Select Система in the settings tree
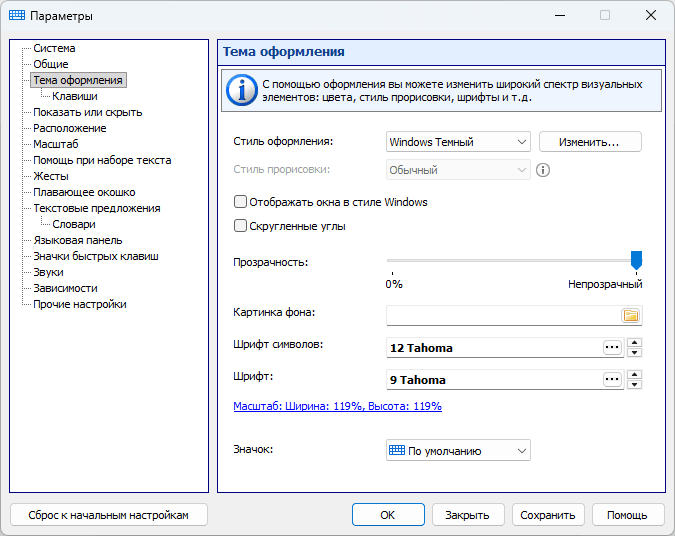This screenshot has height=536, width=675. pos(54,48)
